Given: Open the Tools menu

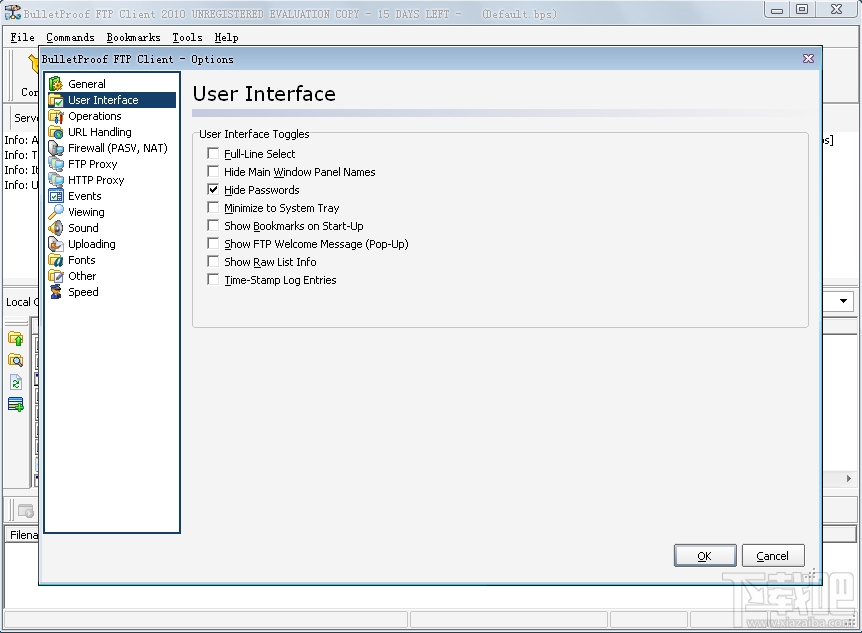Looking at the screenshot, I should (187, 37).
